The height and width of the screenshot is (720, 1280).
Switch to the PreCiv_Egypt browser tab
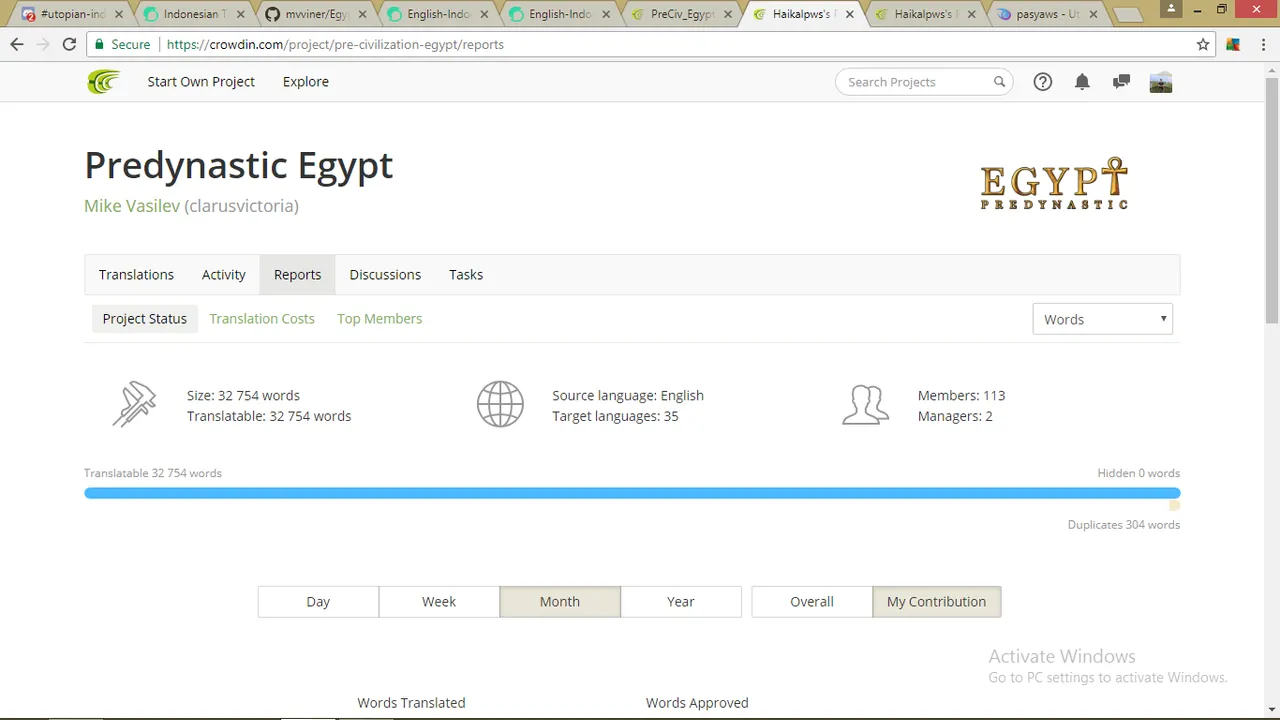click(x=680, y=15)
